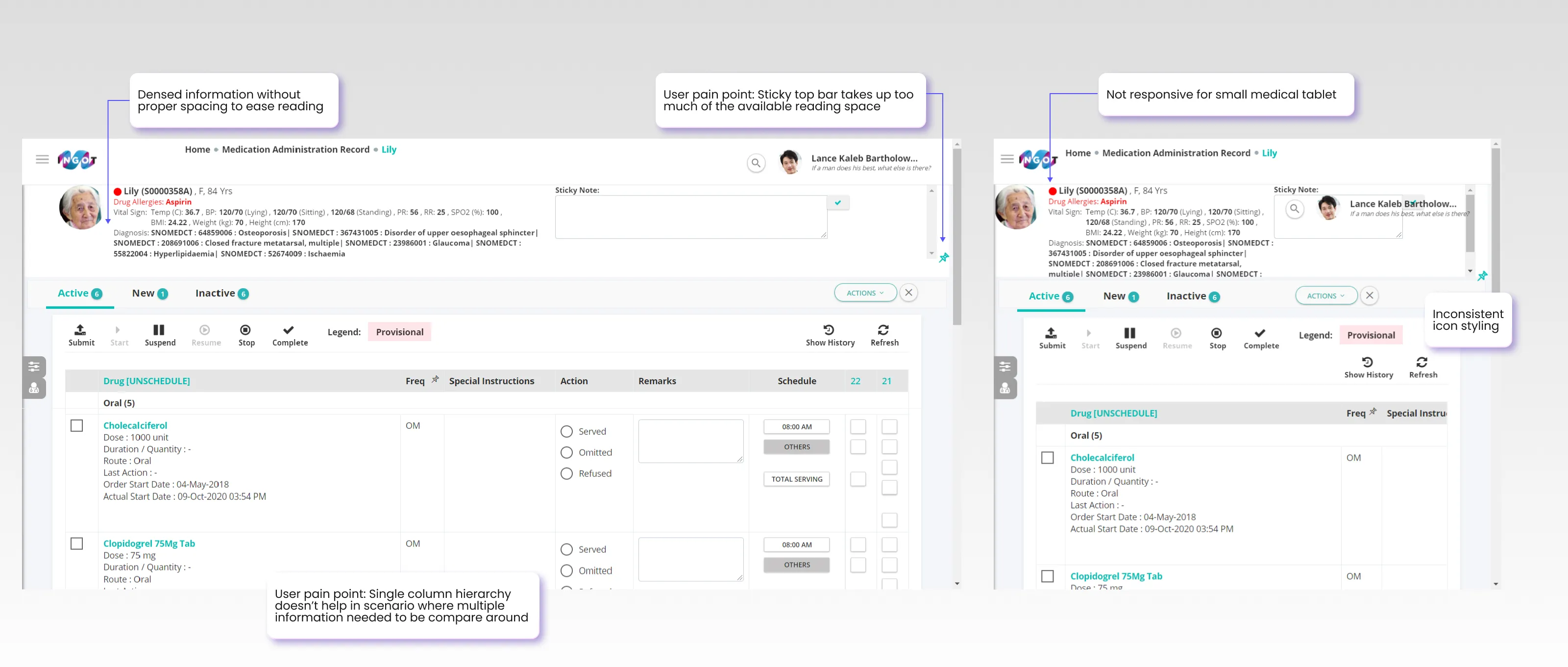This screenshot has width=1568, height=667.
Task: Click pin icon in right tablet patient header
Action: [1483, 276]
